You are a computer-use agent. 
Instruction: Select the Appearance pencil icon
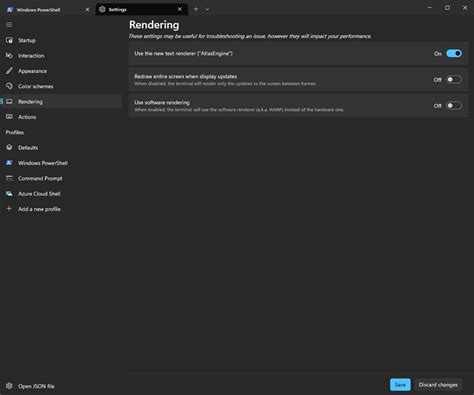(x=9, y=71)
